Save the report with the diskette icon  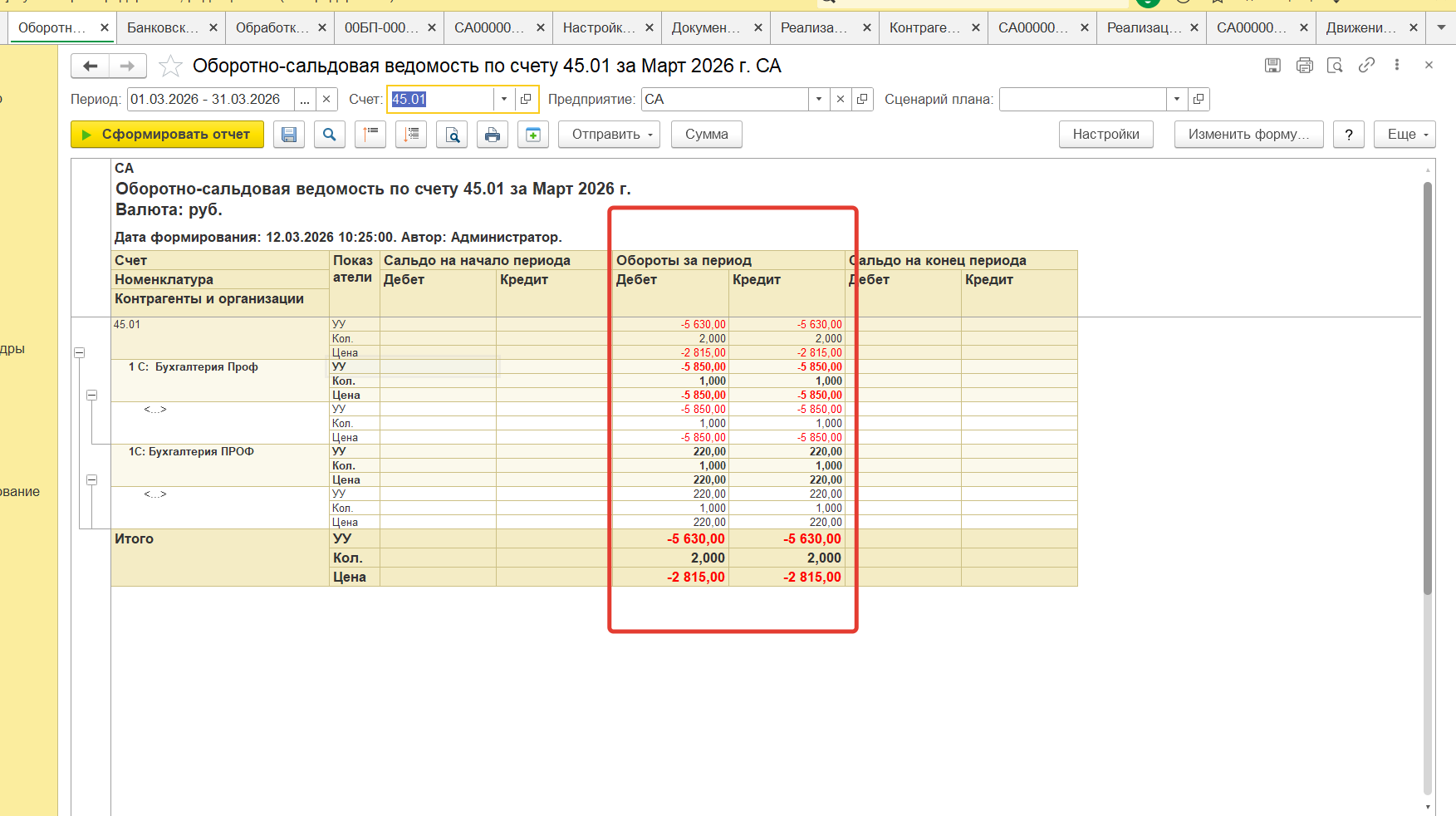(x=289, y=135)
